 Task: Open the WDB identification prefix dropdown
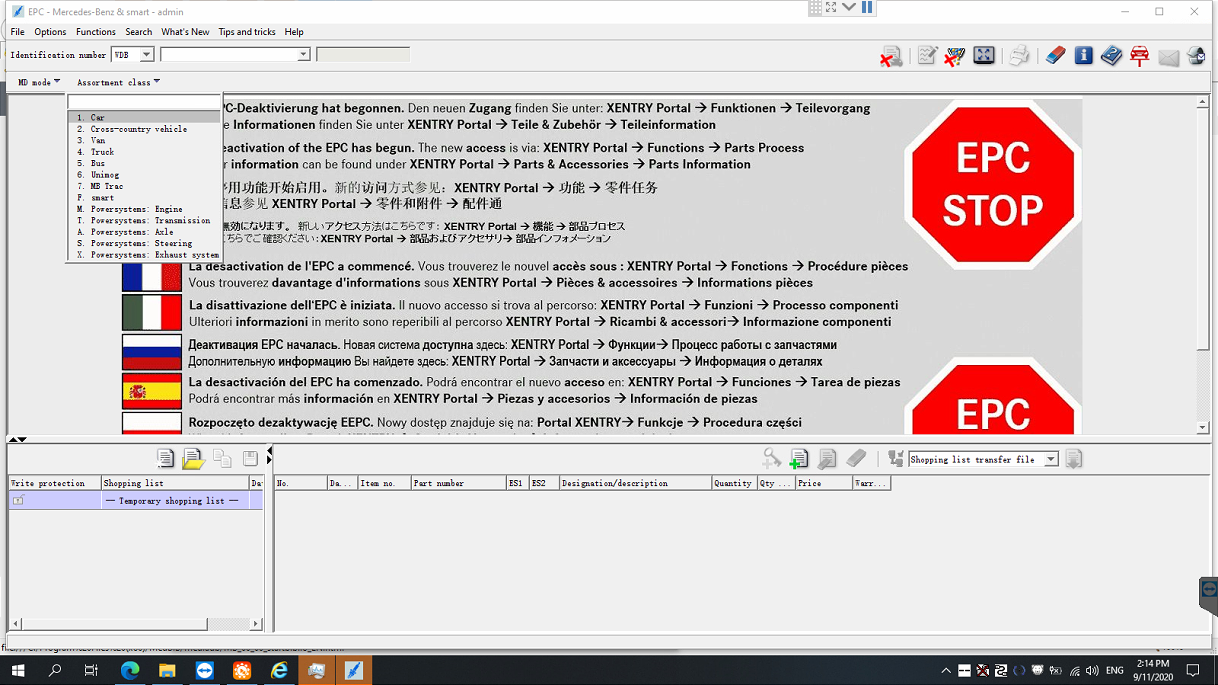146,55
